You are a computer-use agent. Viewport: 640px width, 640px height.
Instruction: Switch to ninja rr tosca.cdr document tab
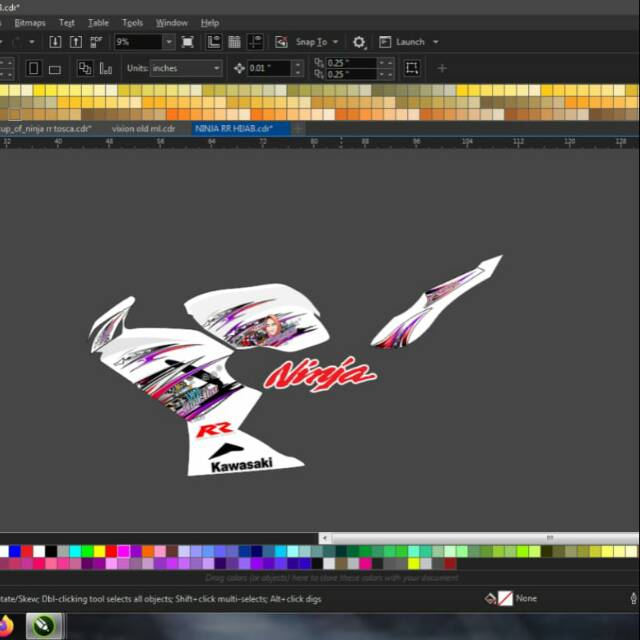[46, 129]
